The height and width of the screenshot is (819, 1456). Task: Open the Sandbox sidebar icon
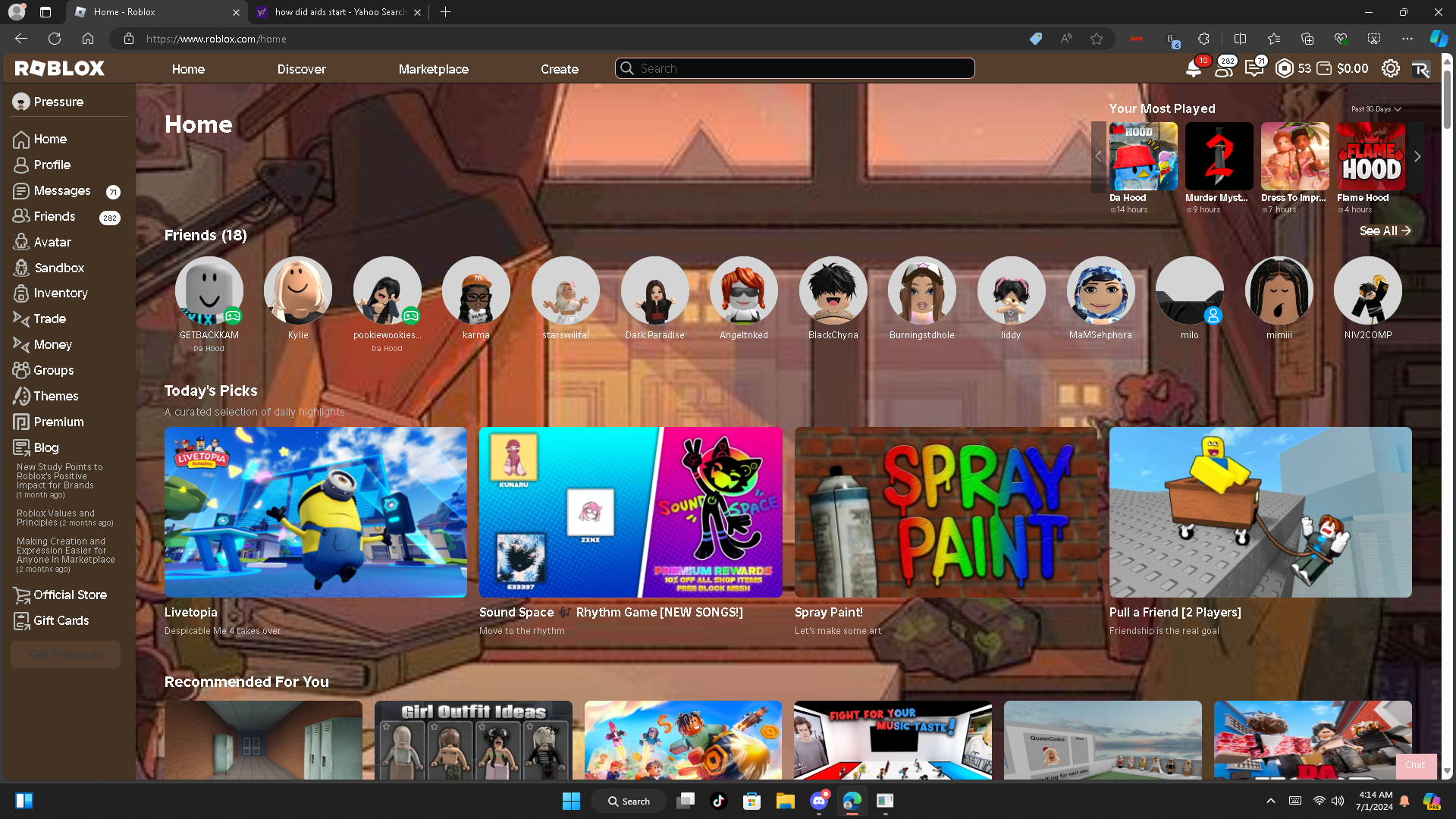(x=21, y=268)
